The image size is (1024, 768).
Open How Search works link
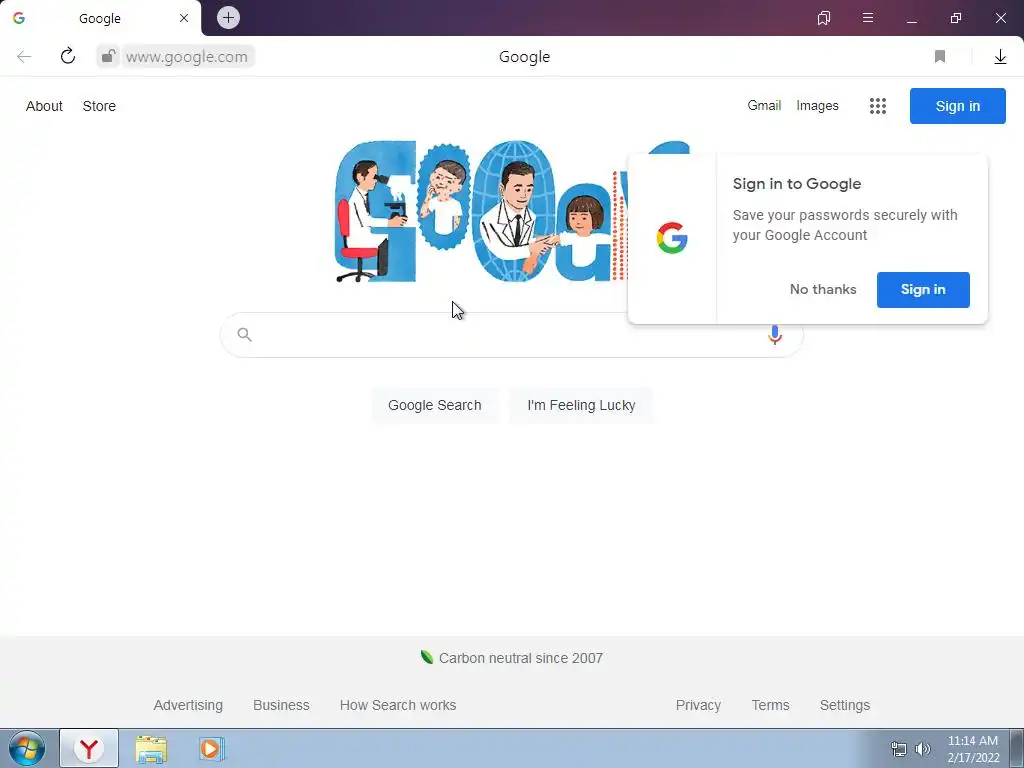[398, 705]
